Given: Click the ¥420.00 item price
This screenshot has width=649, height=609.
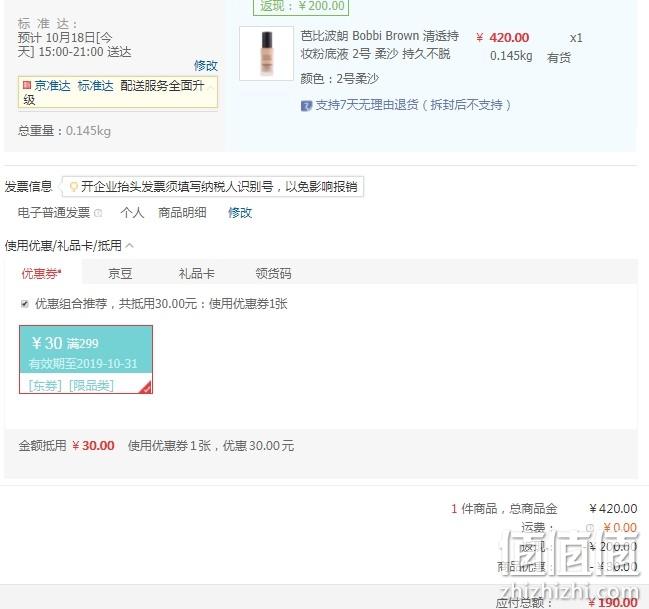Looking at the screenshot, I should pos(502,38).
